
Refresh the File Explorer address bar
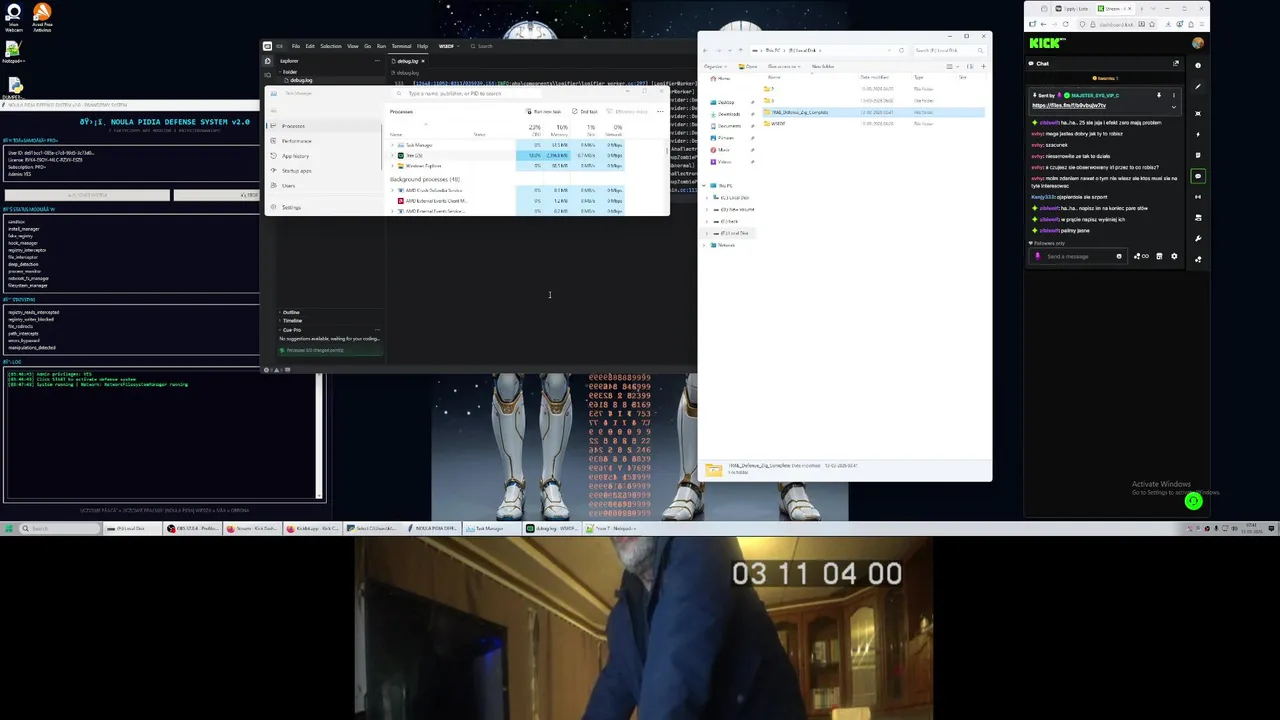pos(901,50)
